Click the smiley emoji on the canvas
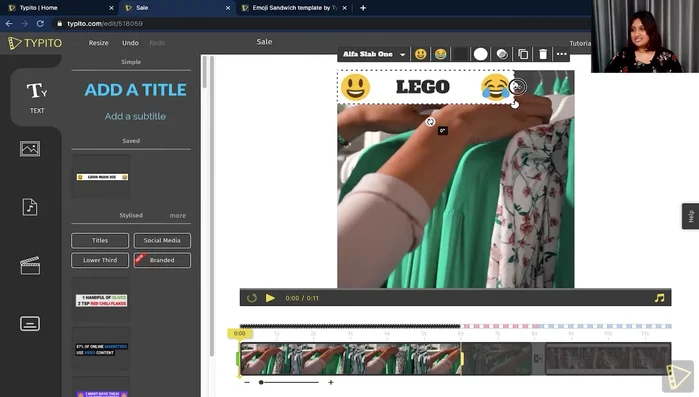The width and height of the screenshot is (699, 397). 355,87
